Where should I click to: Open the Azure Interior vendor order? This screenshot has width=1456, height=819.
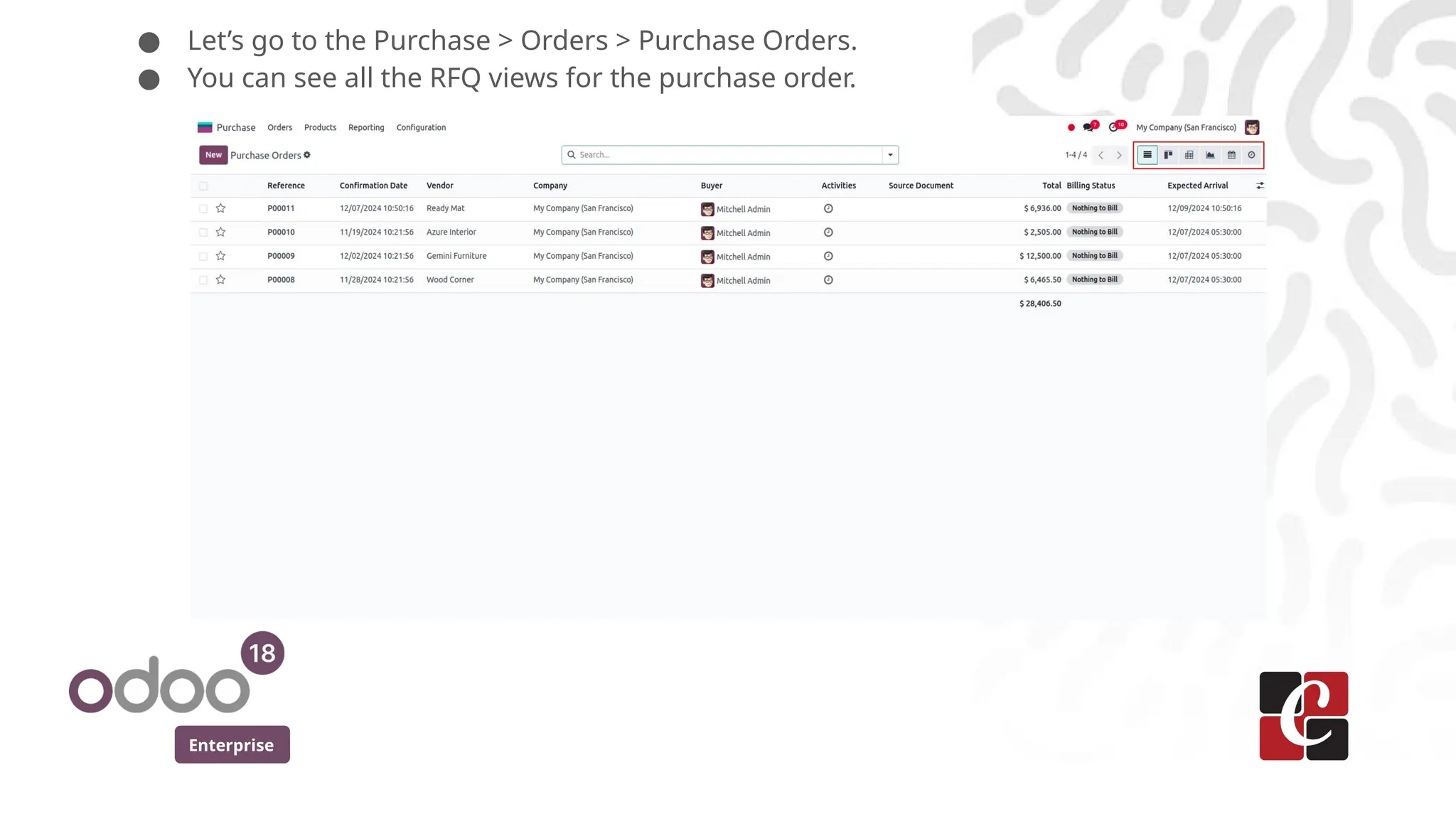pyautogui.click(x=451, y=232)
